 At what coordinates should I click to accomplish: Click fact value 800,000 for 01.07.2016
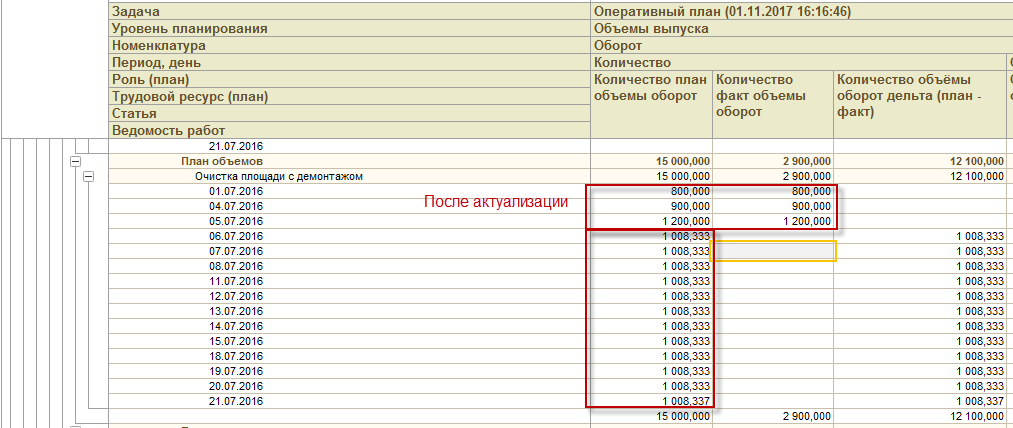(811, 191)
